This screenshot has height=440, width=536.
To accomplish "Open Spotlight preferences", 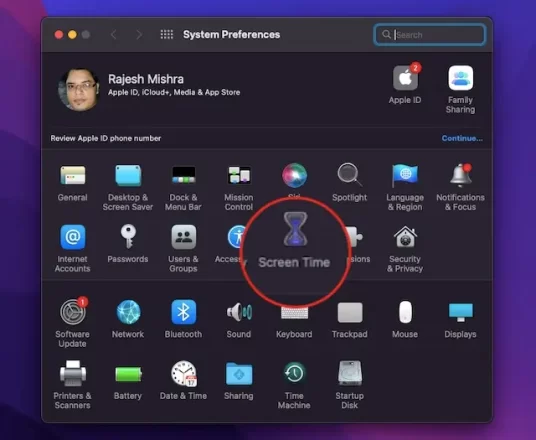I will tap(349, 175).
